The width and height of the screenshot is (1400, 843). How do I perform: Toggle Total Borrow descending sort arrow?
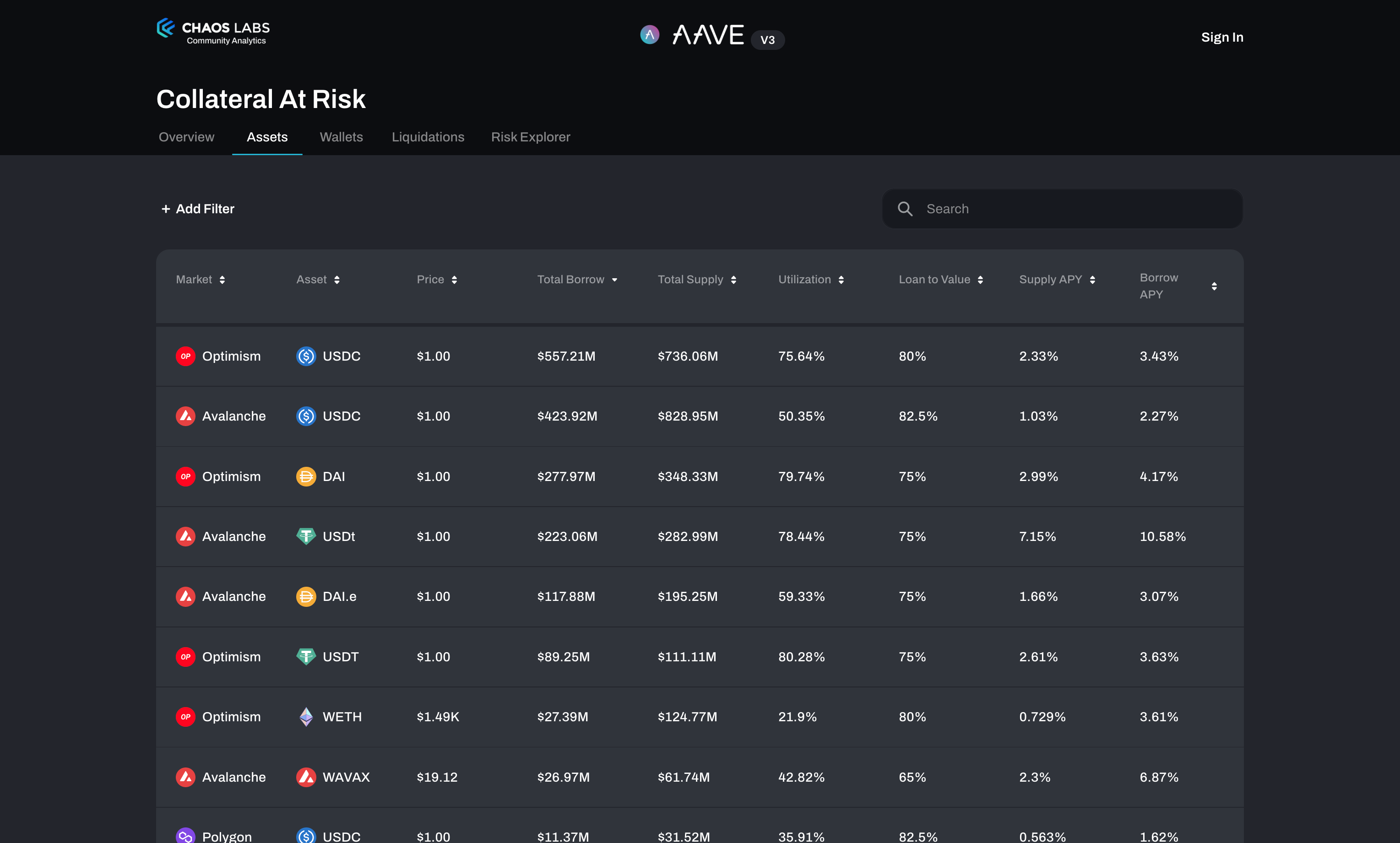(614, 280)
